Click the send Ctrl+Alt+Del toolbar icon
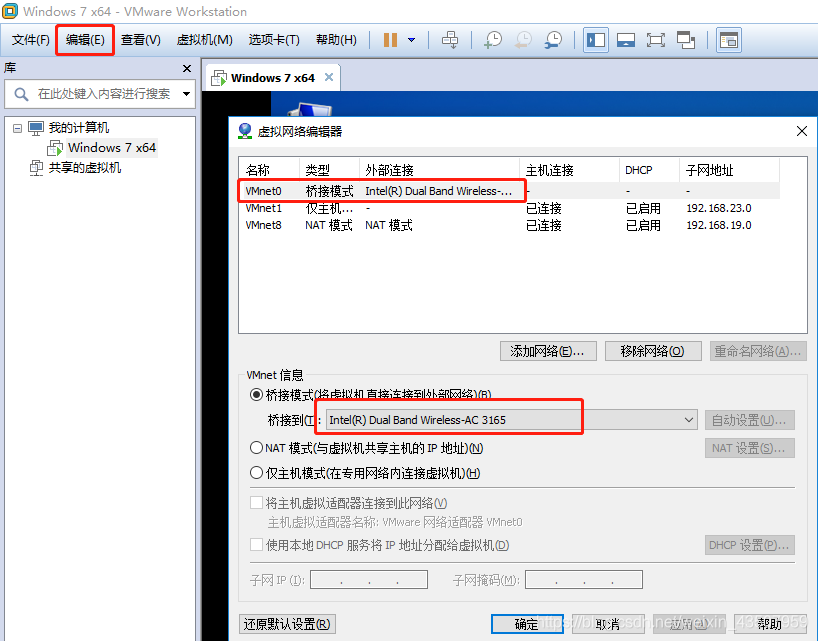 click(x=450, y=40)
